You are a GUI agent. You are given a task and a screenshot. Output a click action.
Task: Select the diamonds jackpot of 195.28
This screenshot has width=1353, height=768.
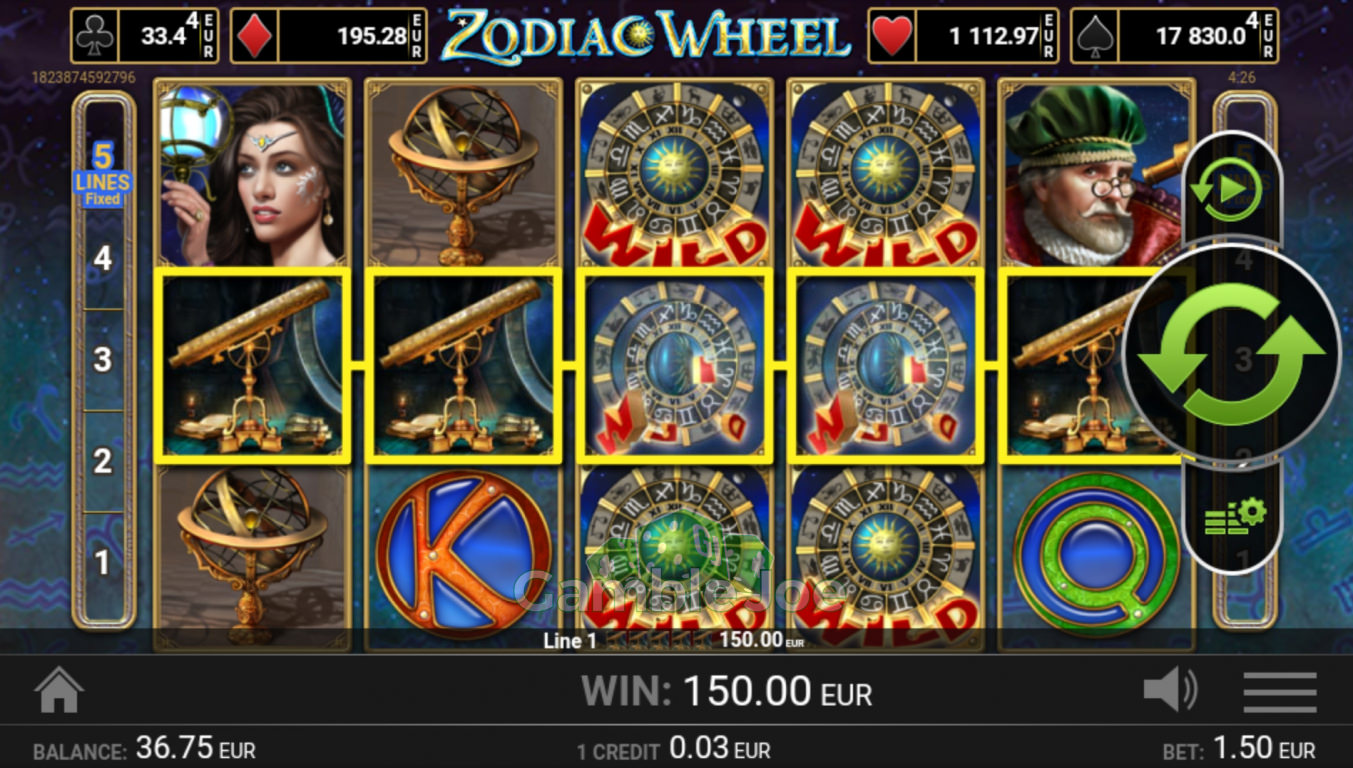(x=329, y=36)
